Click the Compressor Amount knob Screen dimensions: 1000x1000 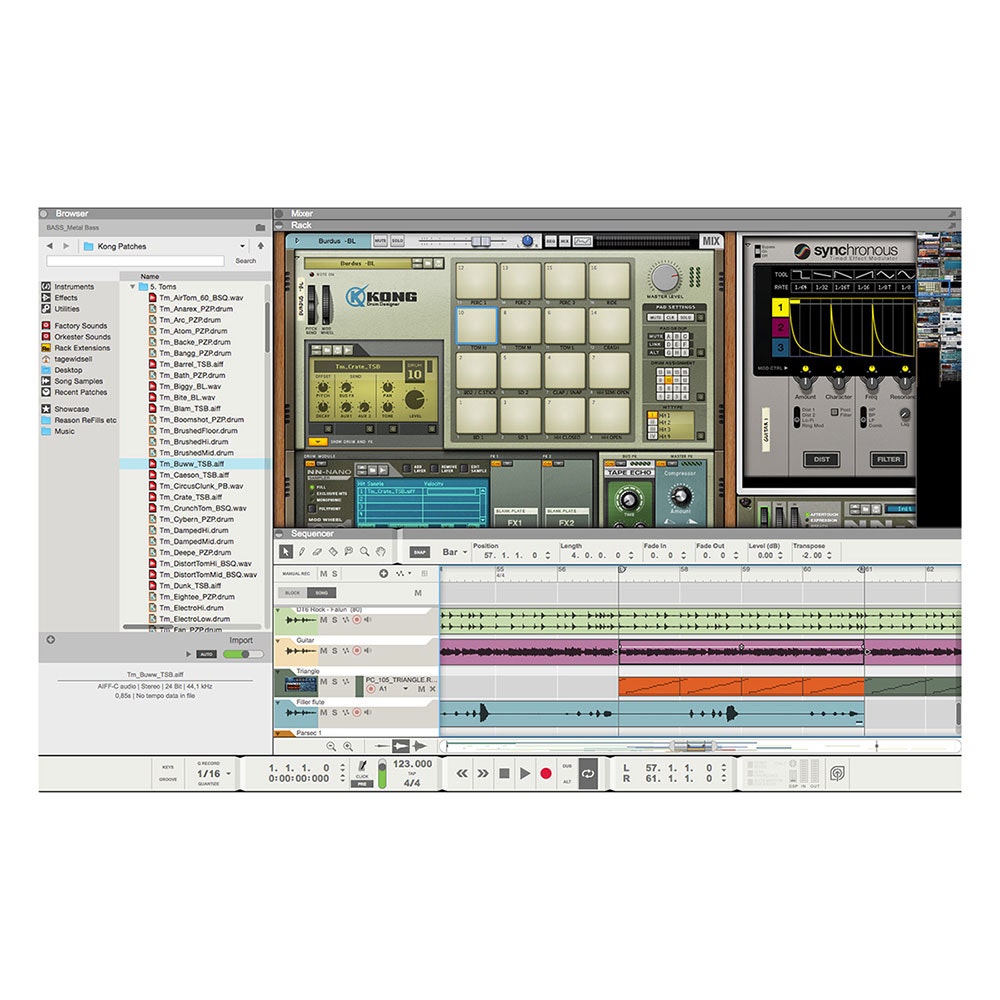click(x=680, y=495)
